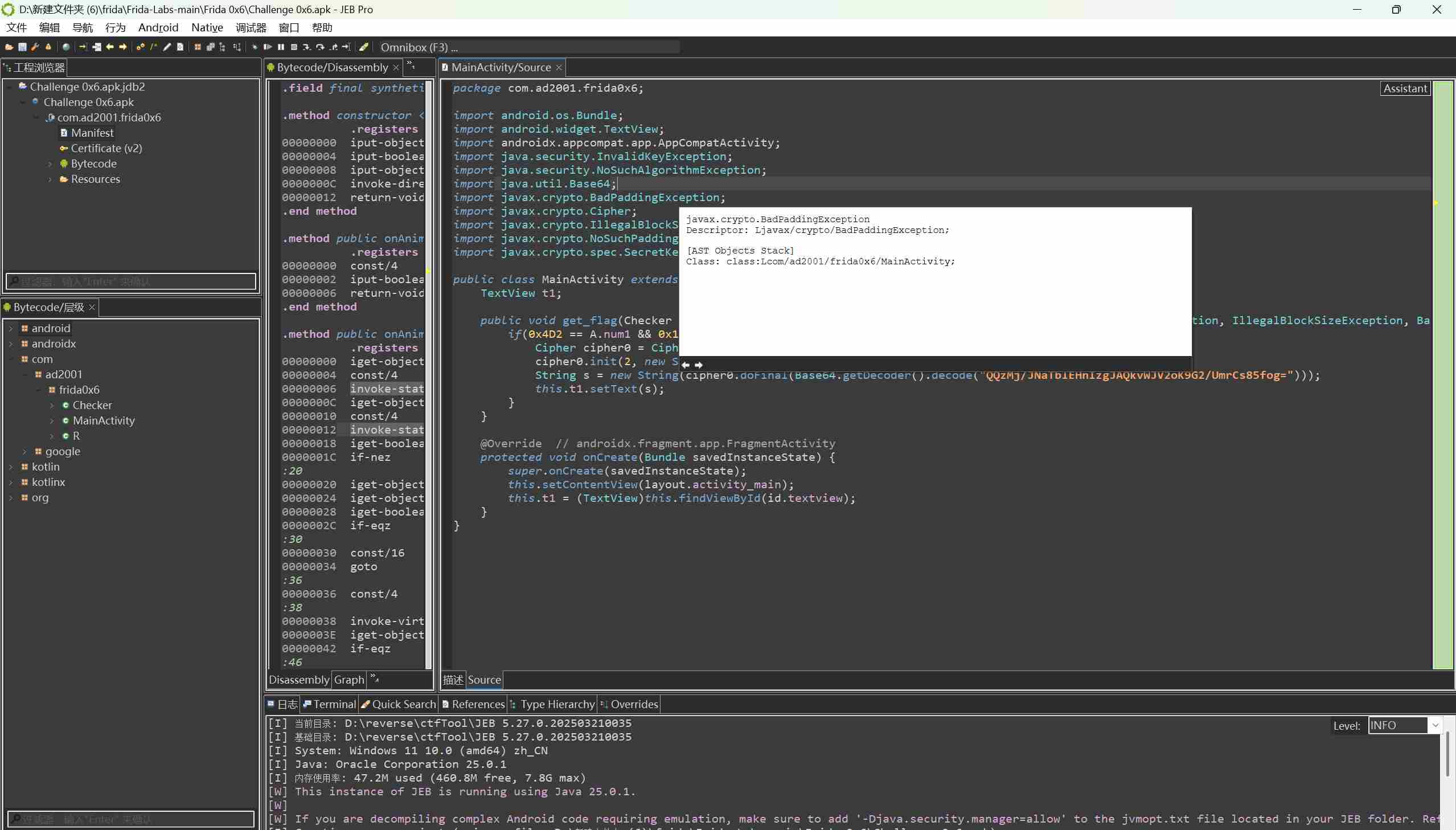Viewport: 1456px width, 830px height.
Task: Open the Android menu
Action: click(x=158, y=27)
